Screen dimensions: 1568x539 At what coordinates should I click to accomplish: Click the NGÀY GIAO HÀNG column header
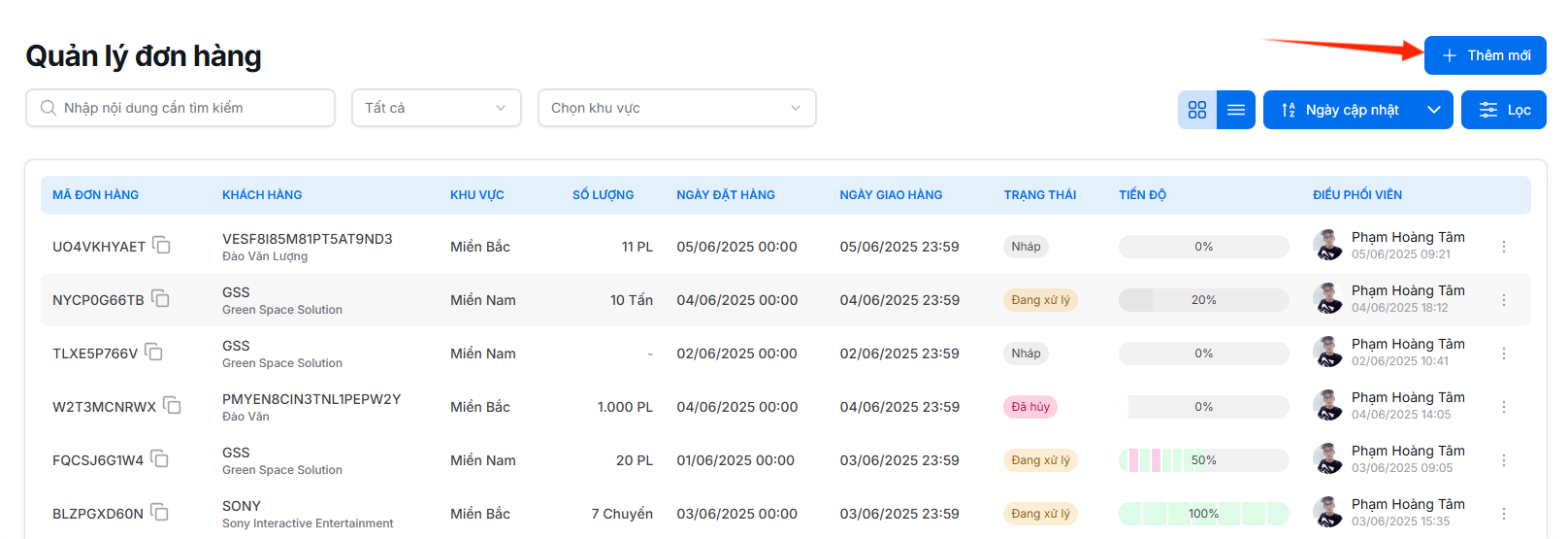tap(891, 195)
